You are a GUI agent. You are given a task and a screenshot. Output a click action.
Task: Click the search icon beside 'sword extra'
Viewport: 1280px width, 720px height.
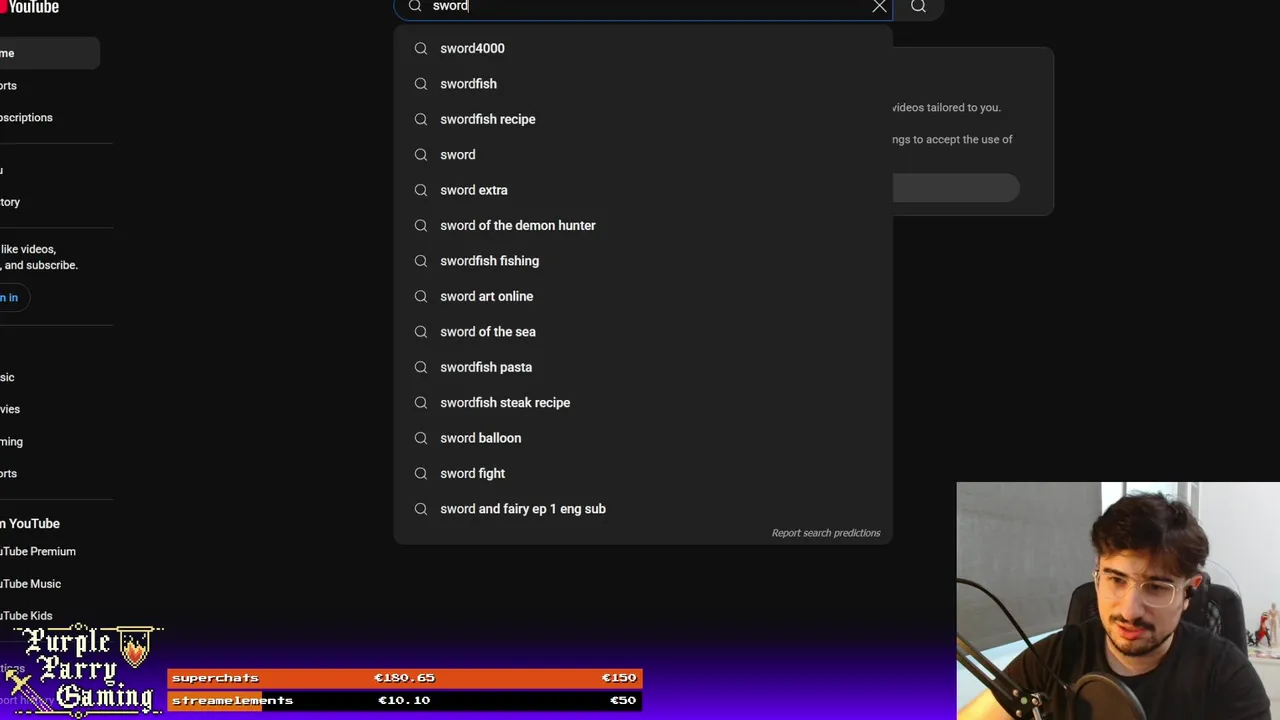[421, 190]
